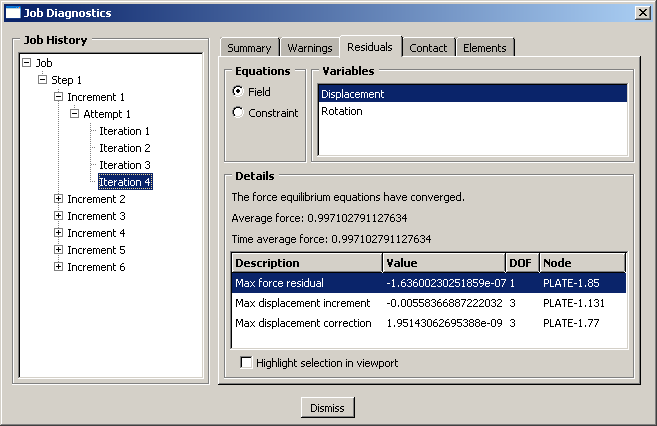Select the Constraint radio button
Screen dimensions: 657x426
click(238, 113)
